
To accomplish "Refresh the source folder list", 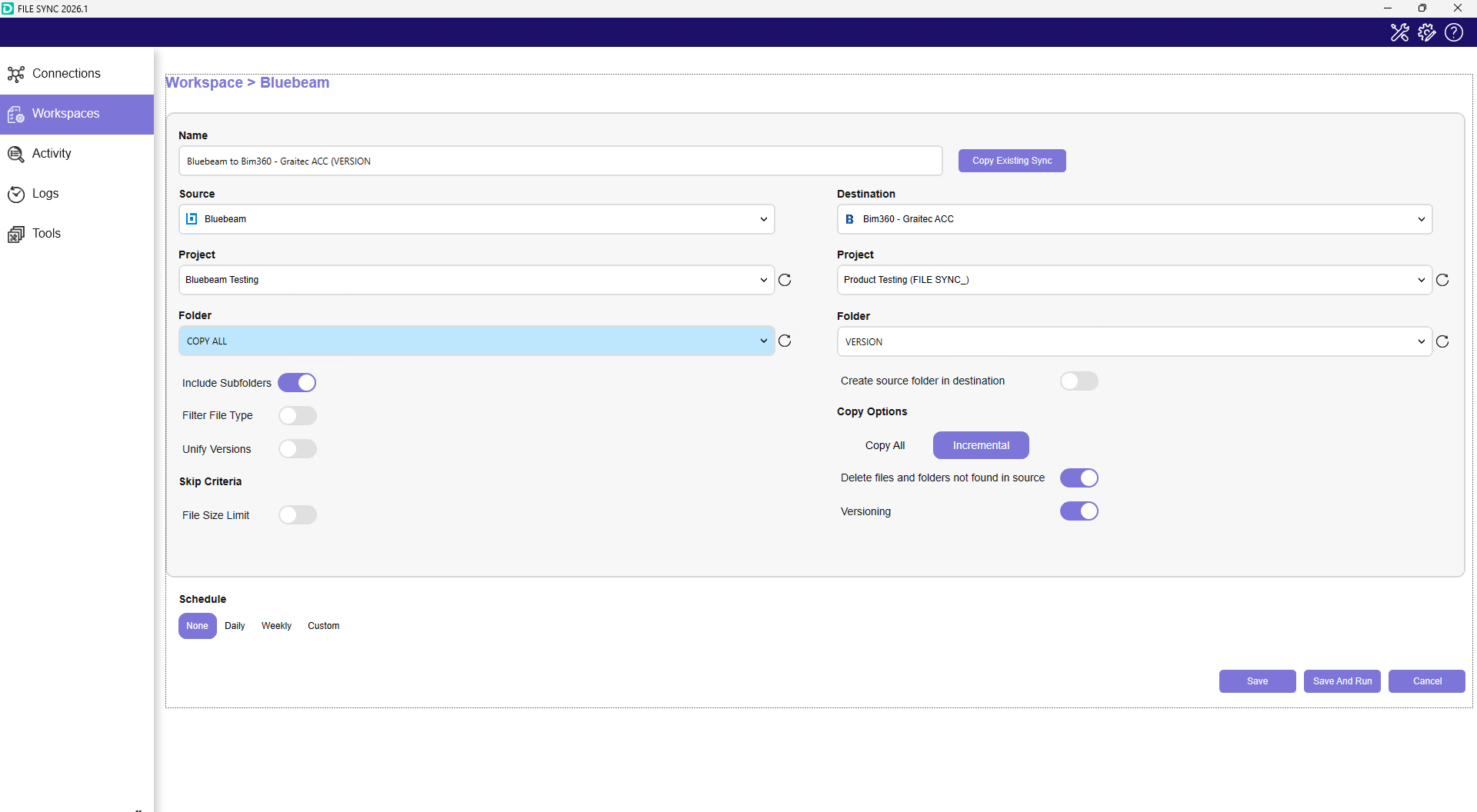I will pyautogui.click(x=785, y=341).
